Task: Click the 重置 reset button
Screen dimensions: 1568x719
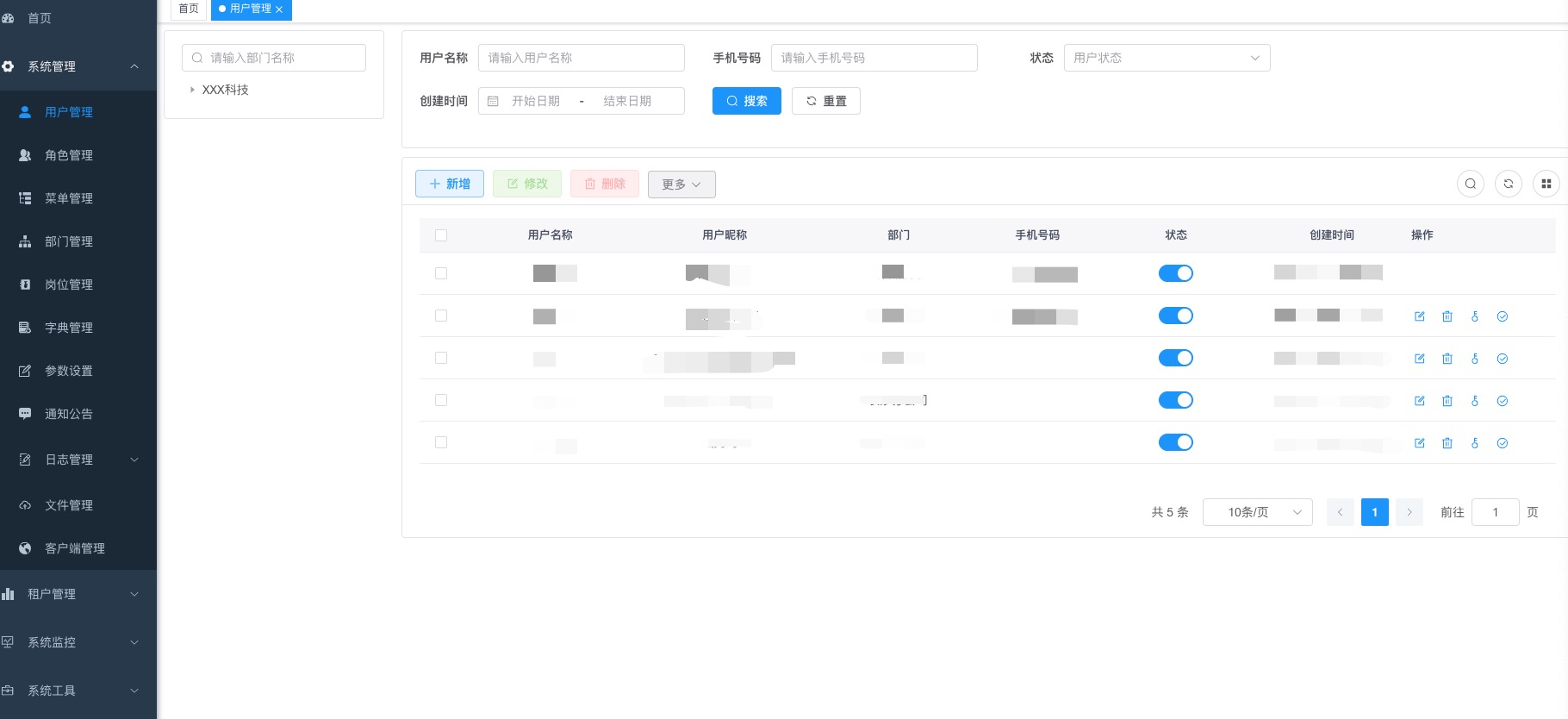Action: click(826, 101)
